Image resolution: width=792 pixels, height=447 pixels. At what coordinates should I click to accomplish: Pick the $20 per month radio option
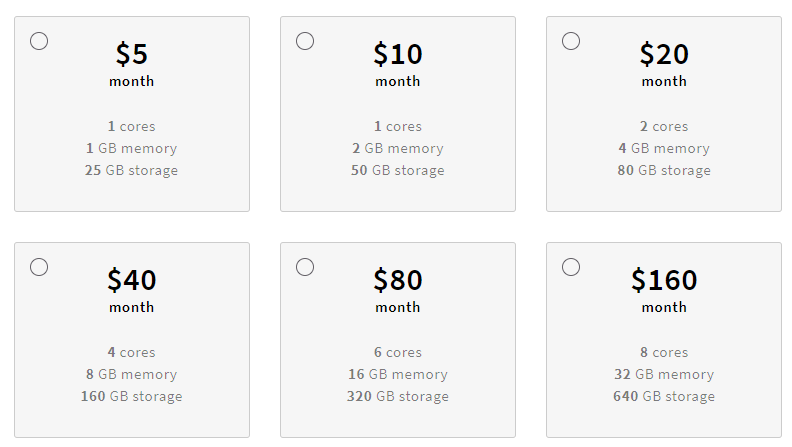pyautogui.click(x=571, y=41)
